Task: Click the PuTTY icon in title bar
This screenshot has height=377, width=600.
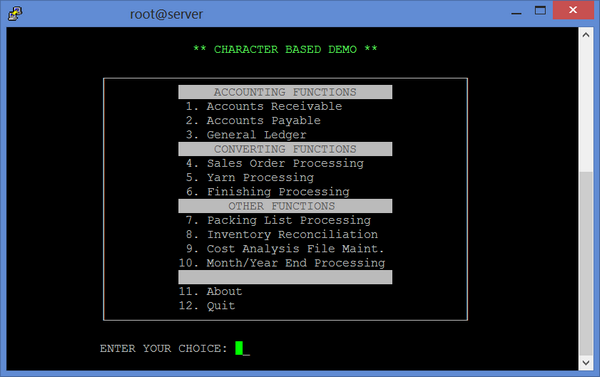Action: click(x=15, y=13)
